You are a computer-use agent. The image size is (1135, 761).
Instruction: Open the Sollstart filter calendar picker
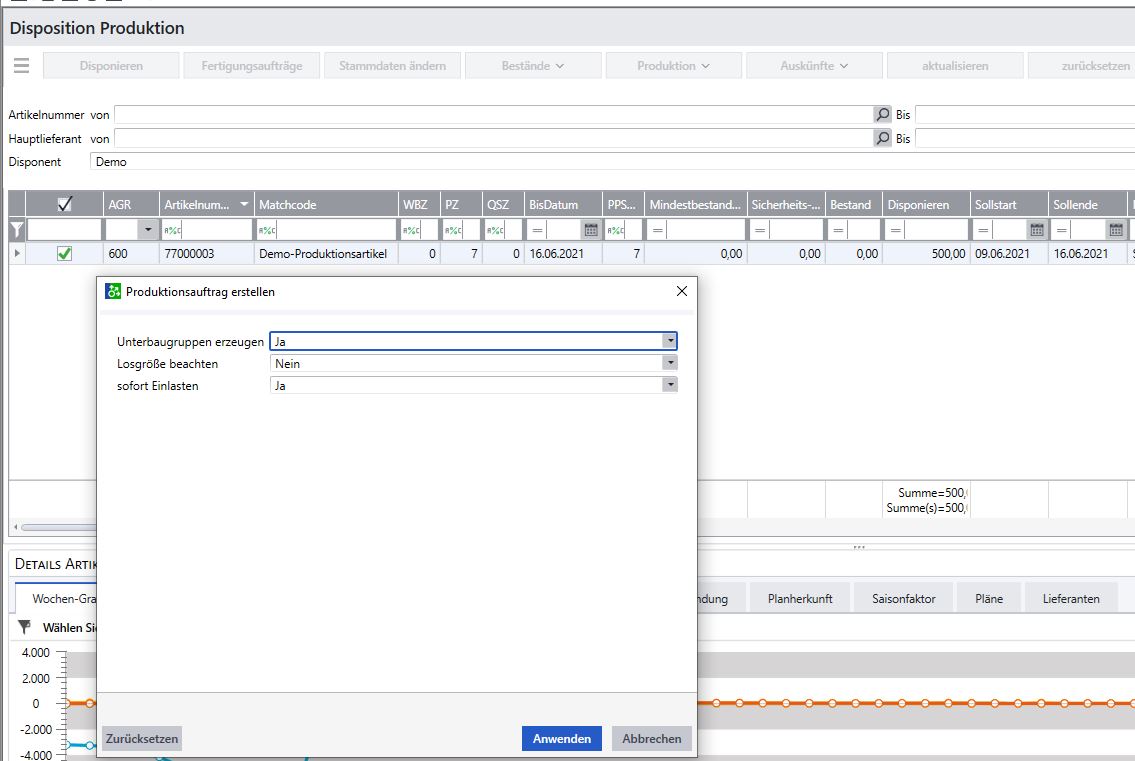[1036, 230]
